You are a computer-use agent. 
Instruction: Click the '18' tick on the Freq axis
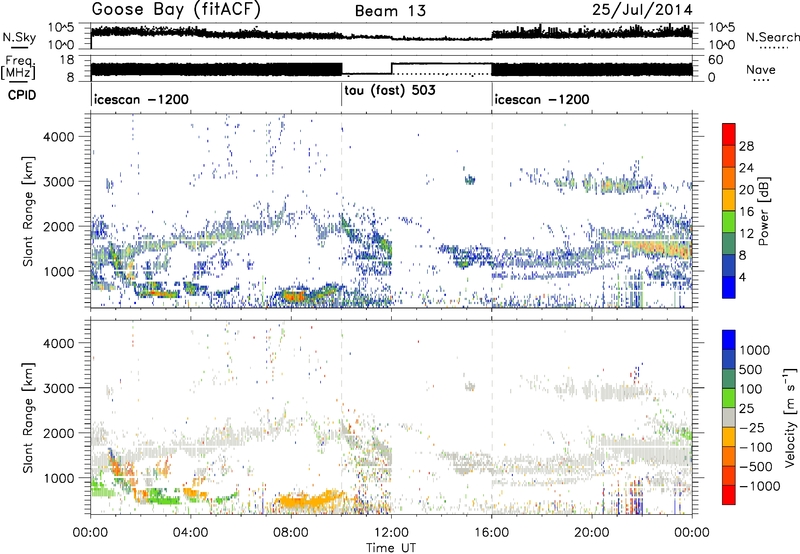[x=67, y=60]
